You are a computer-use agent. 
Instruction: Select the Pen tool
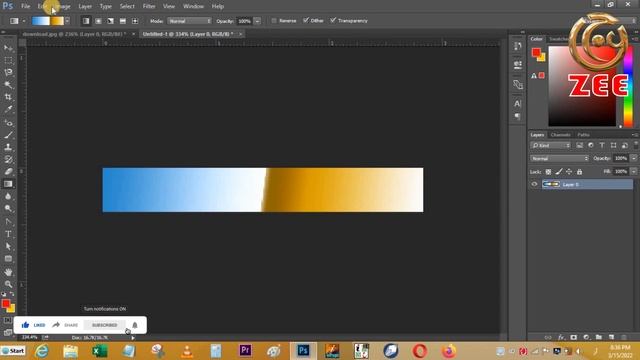8,222
